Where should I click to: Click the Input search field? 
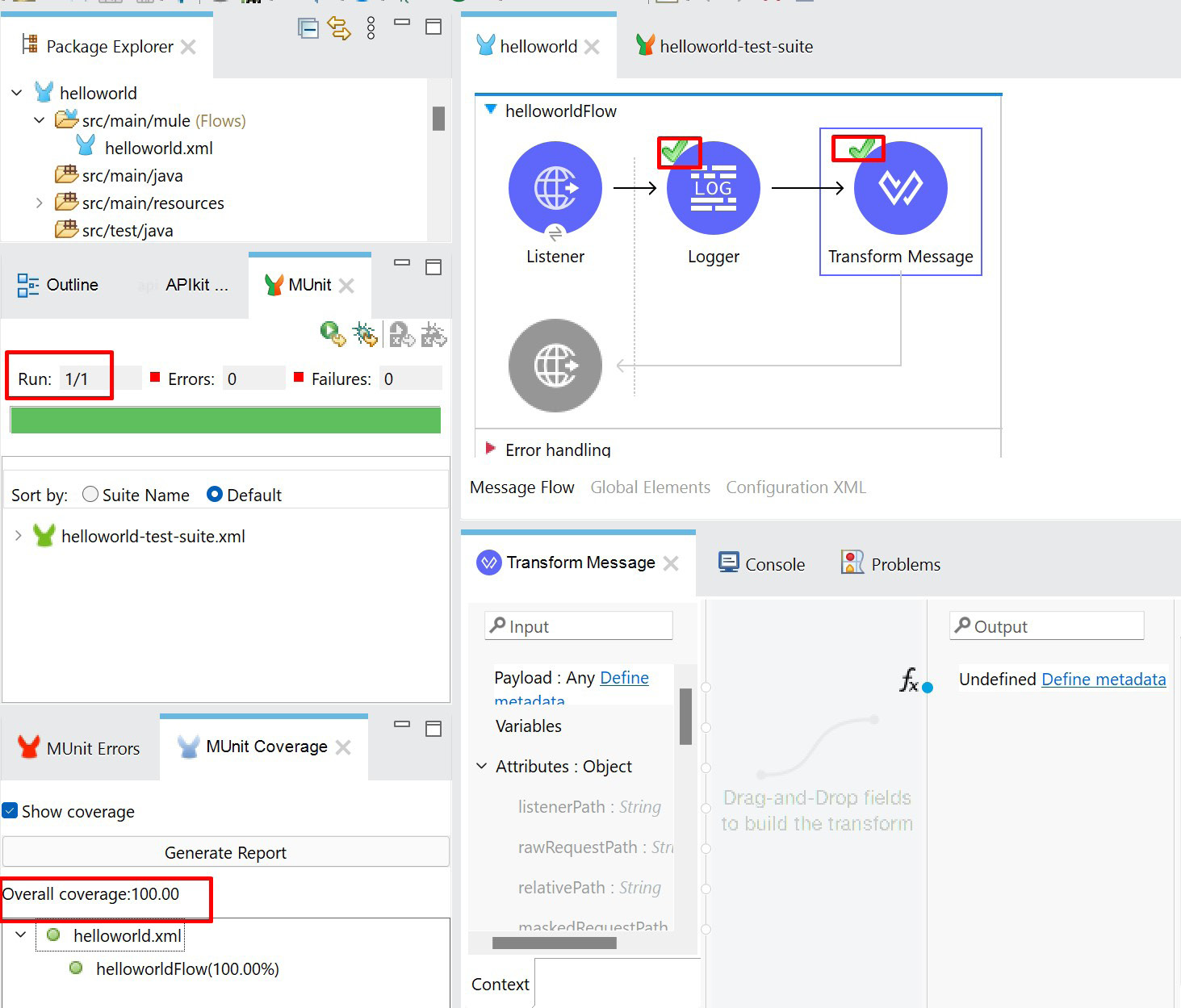click(x=579, y=626)
